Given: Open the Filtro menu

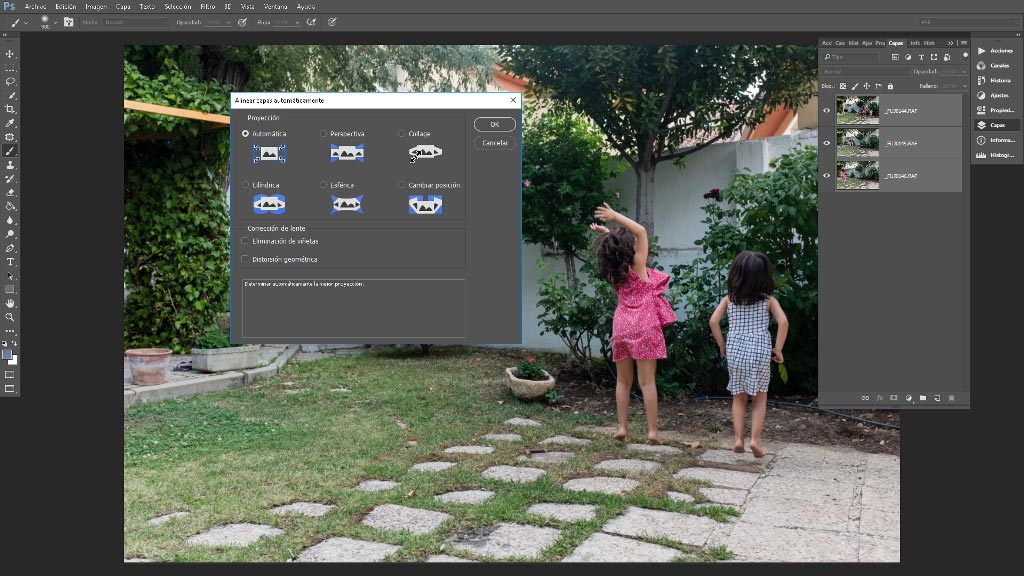Looking at the screenshot, I should (x=208, y=7).
